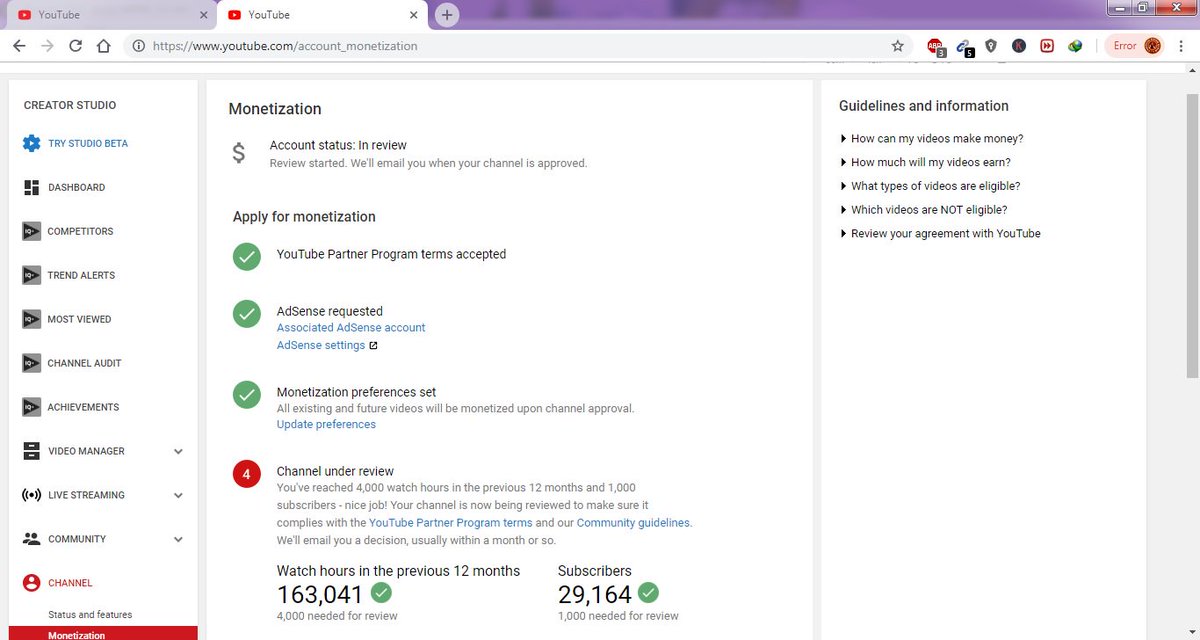Expand the Video Manager menu chevron
Screen dimensions: 1200x640
[x=178, y=452]
